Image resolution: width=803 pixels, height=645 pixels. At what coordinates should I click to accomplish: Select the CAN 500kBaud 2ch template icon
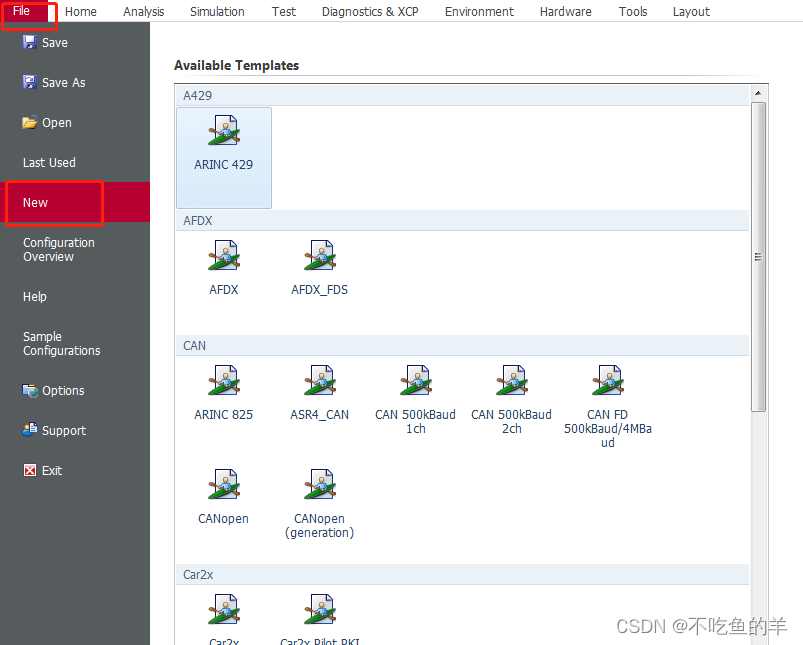[512, 380]
